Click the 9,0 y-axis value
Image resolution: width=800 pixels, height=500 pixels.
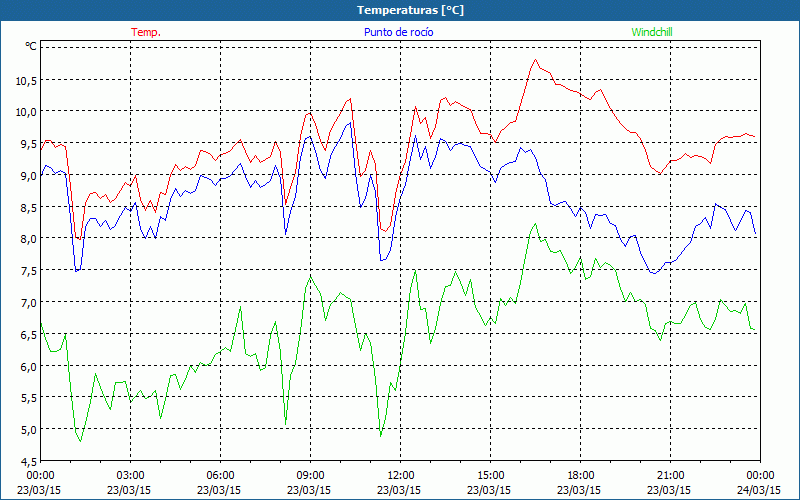pyautogui.click(x=28, y=176)
